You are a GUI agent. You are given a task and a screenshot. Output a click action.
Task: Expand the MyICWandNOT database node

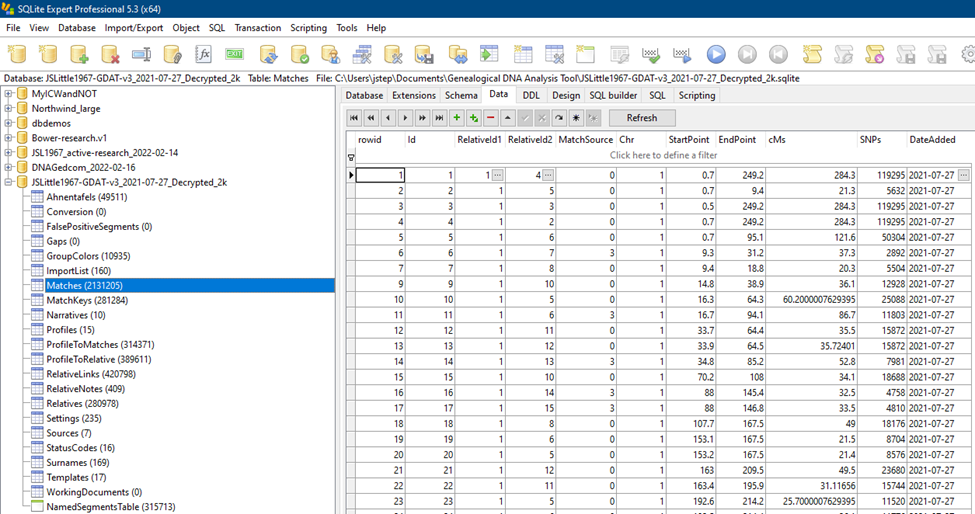10,94
